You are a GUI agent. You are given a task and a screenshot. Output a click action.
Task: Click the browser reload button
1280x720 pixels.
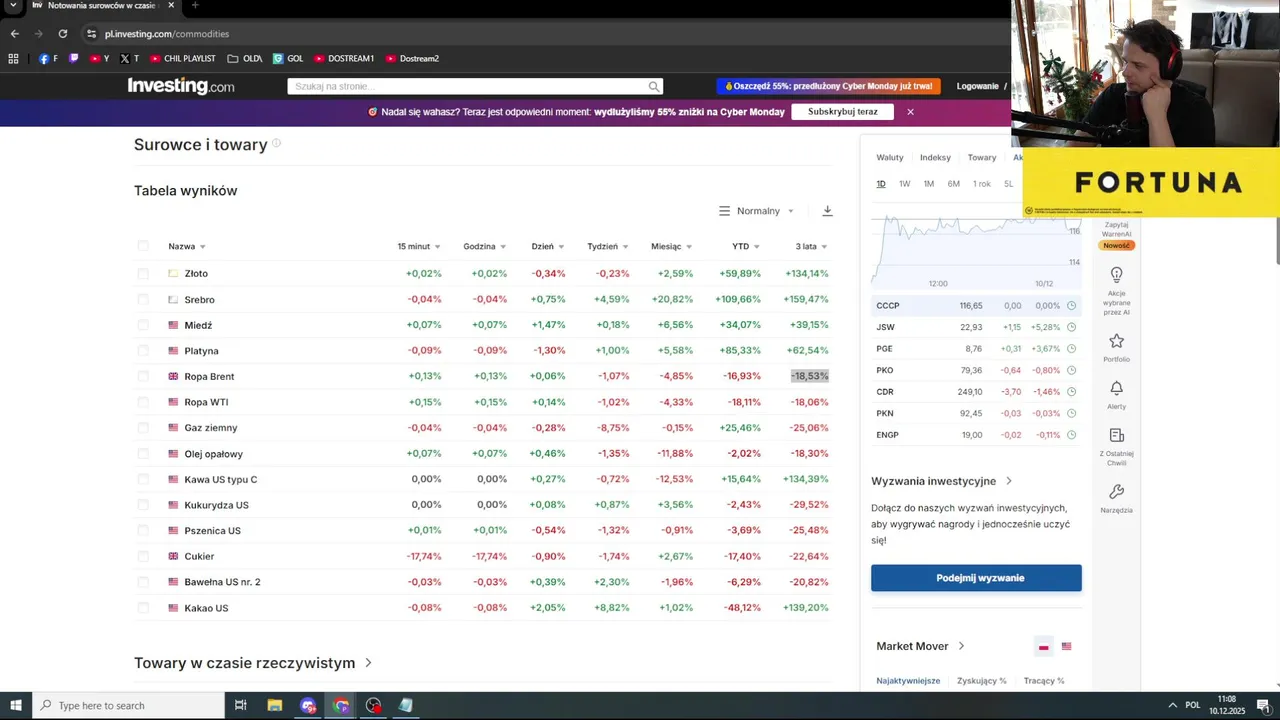(x=62, y=33)
